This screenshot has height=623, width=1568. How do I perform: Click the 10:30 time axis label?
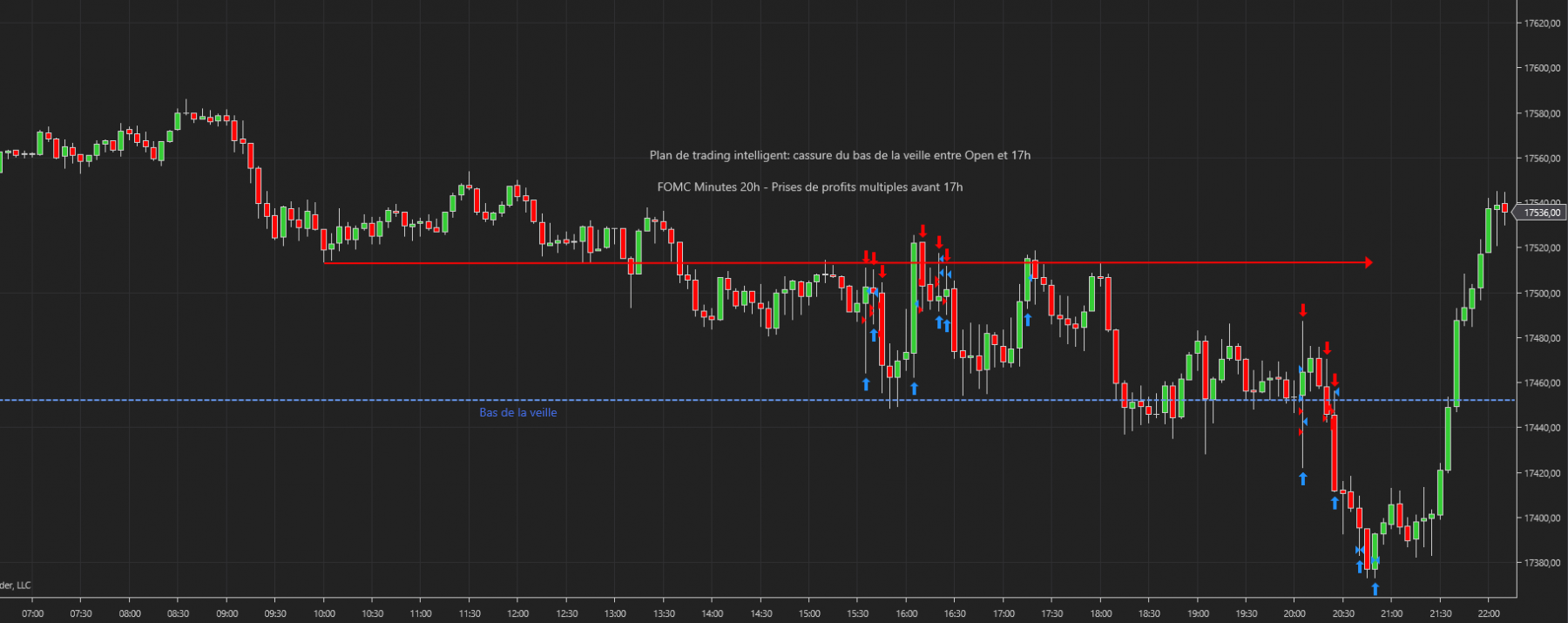tap(372, 613)
